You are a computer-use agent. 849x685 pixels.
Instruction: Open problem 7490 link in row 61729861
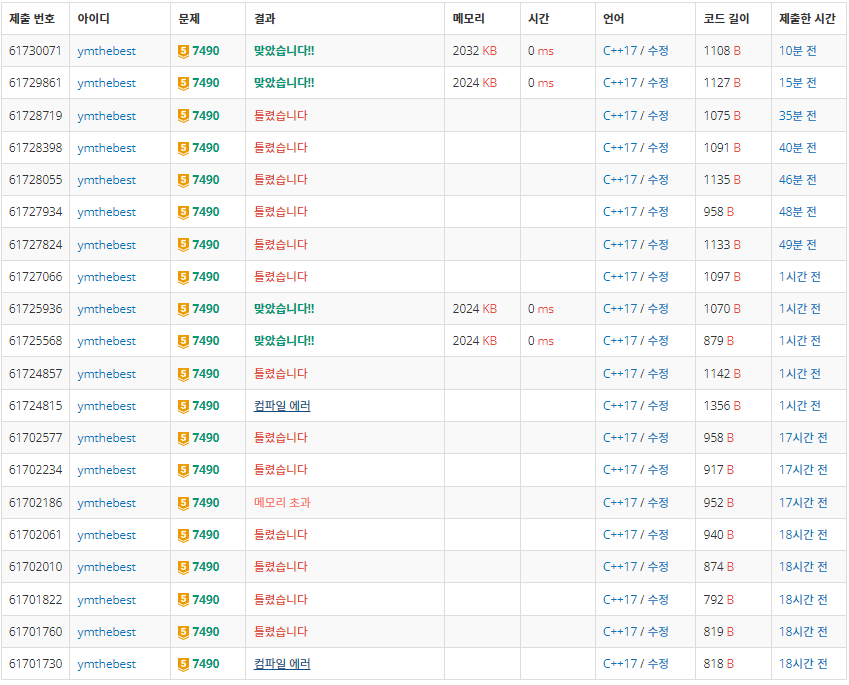[x=206, y=83]
